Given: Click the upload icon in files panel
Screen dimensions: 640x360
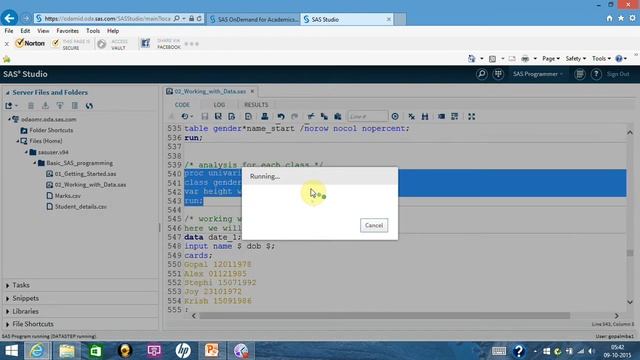Looking at the screenshot, I should pyautogui.click(x=60, y=106).
